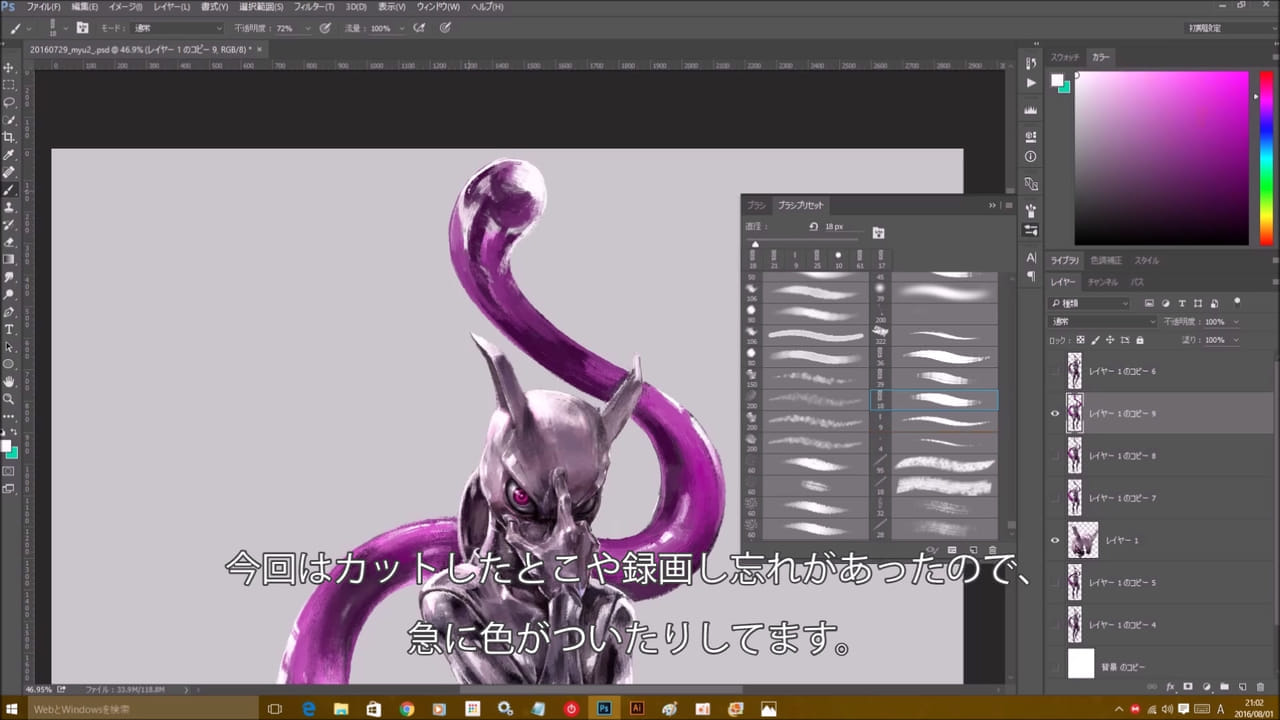The image size is (1280, 720).
Task: Show the レイヤー 1 のコピー 6 layer
Action: tap(1054, 371)
